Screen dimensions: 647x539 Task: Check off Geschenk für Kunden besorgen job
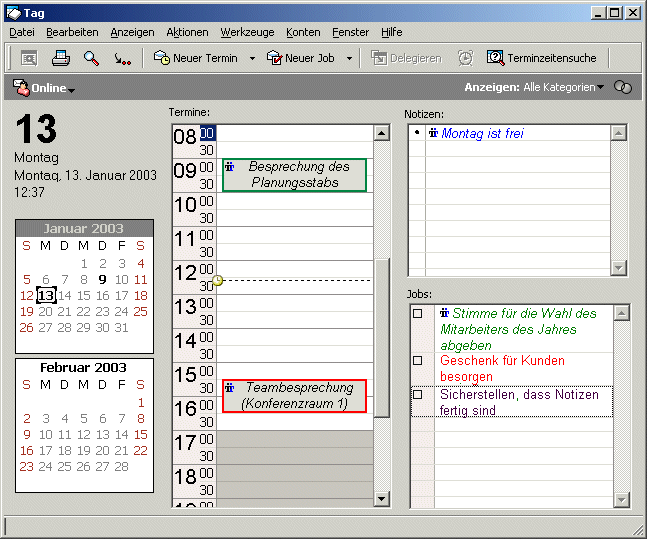[x=418, y=361]
